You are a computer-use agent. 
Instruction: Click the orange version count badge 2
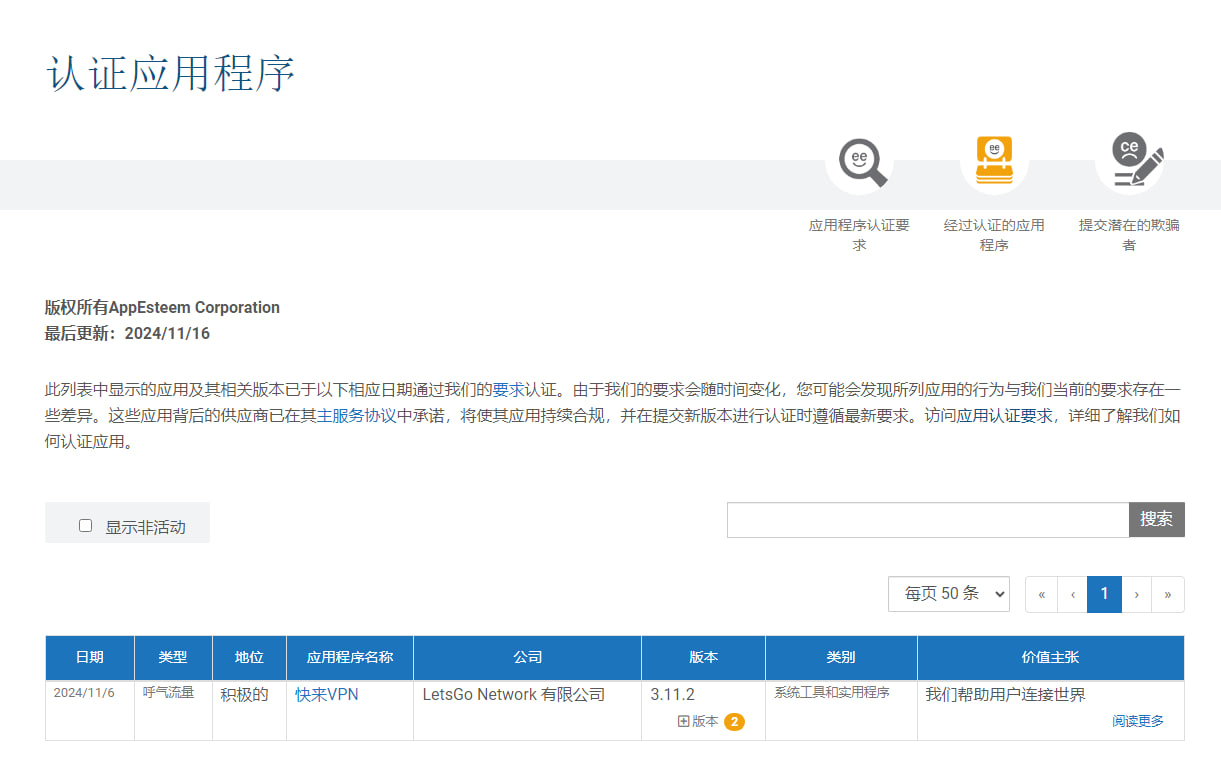(734, 722)
